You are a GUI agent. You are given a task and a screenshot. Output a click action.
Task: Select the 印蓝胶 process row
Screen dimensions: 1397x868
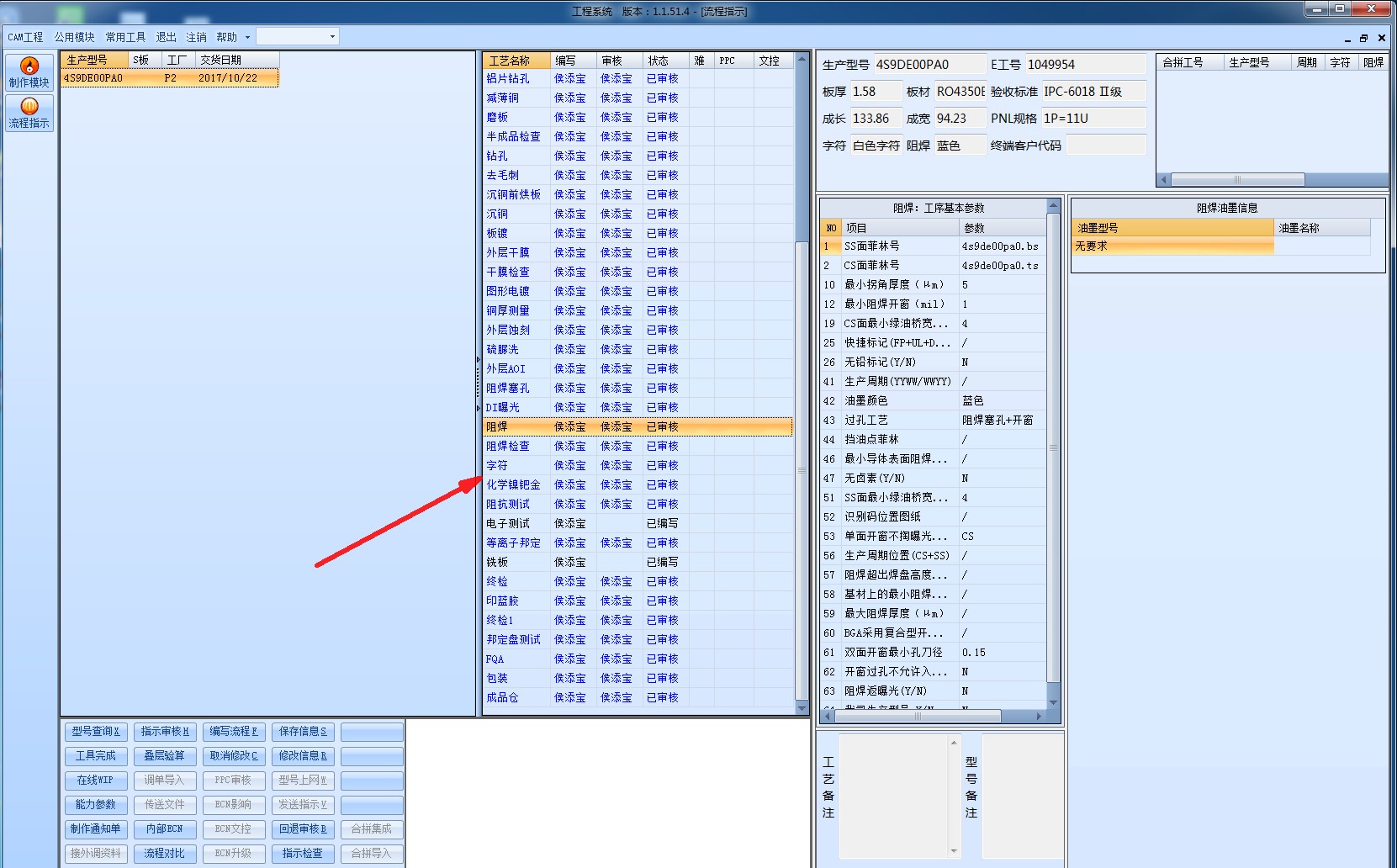coord(638,601)
